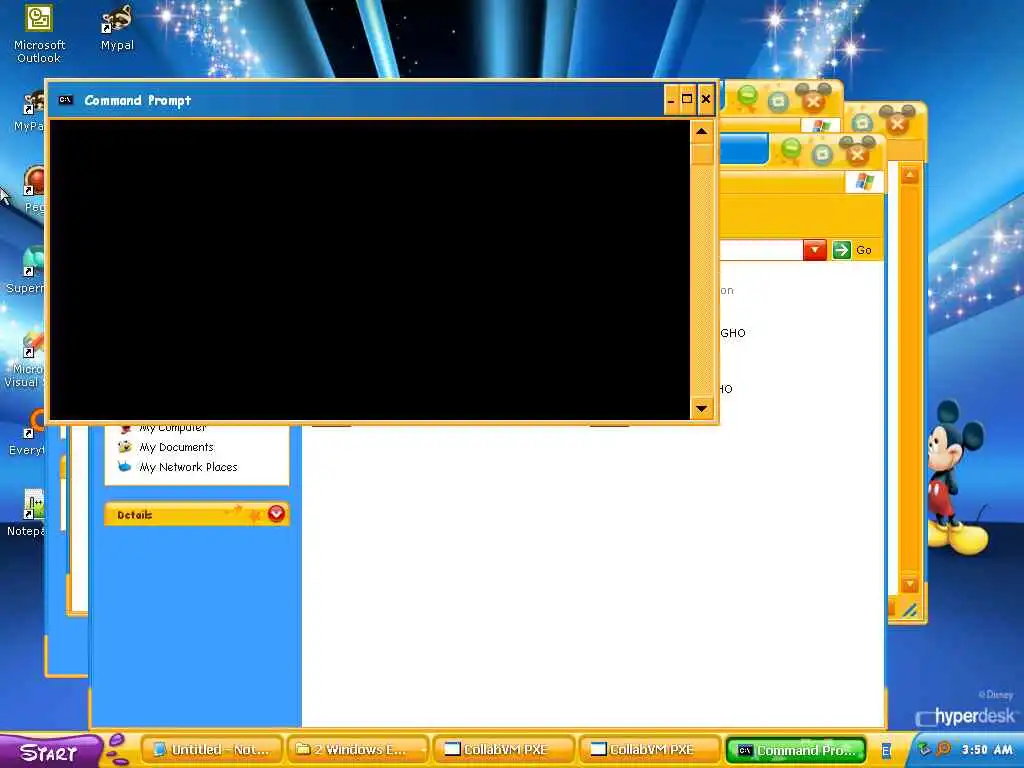Click the Go label beside address bar
This screenshot has width=1024, height=768.
[x=864, y=250]
